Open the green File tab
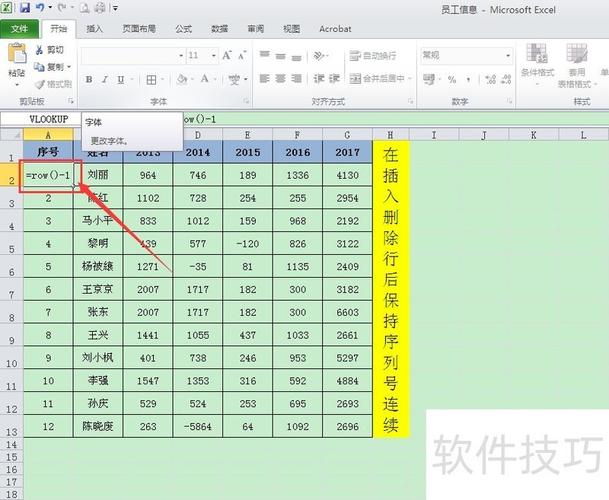 pos(19,29)
